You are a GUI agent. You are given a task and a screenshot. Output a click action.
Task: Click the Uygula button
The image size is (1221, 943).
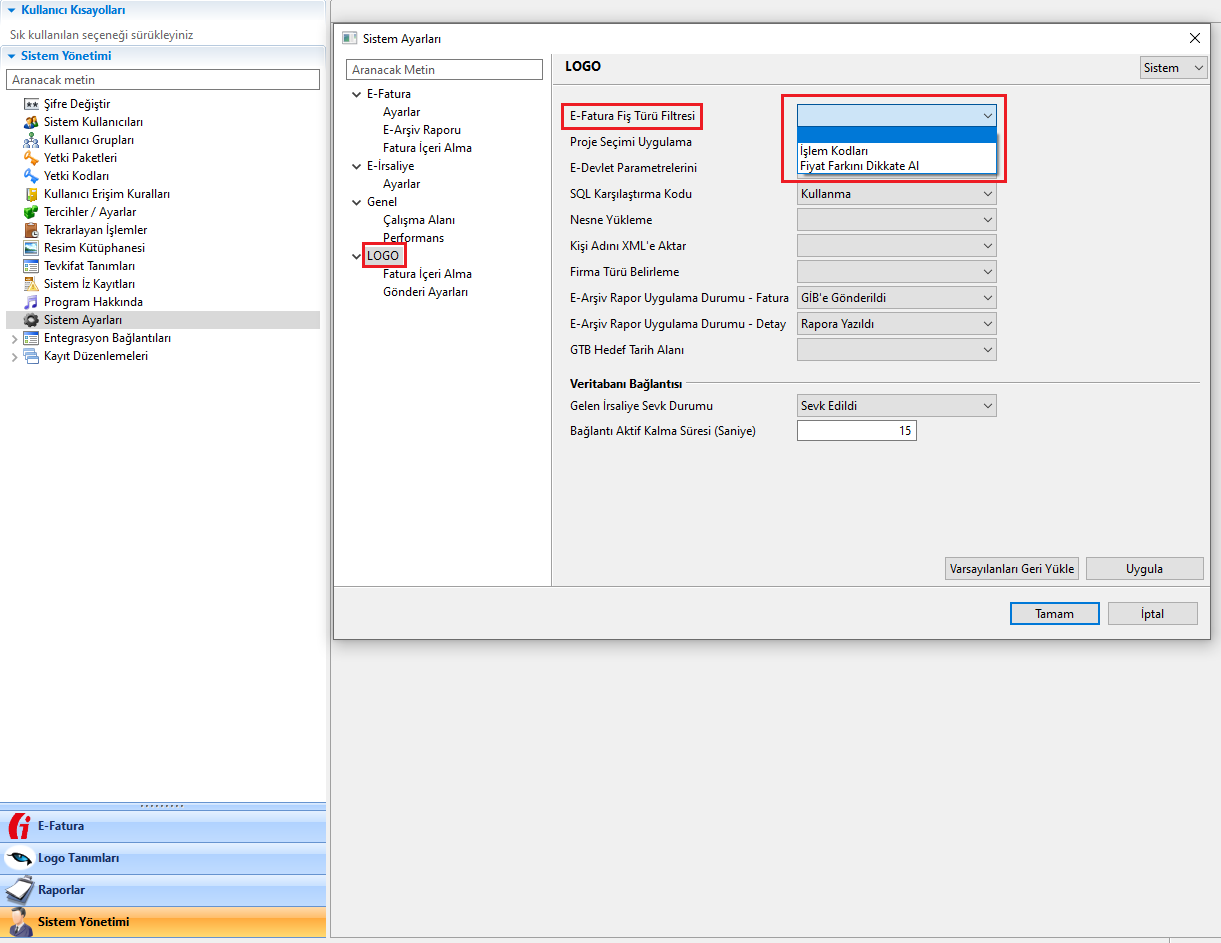click(x=1144, y=569)
